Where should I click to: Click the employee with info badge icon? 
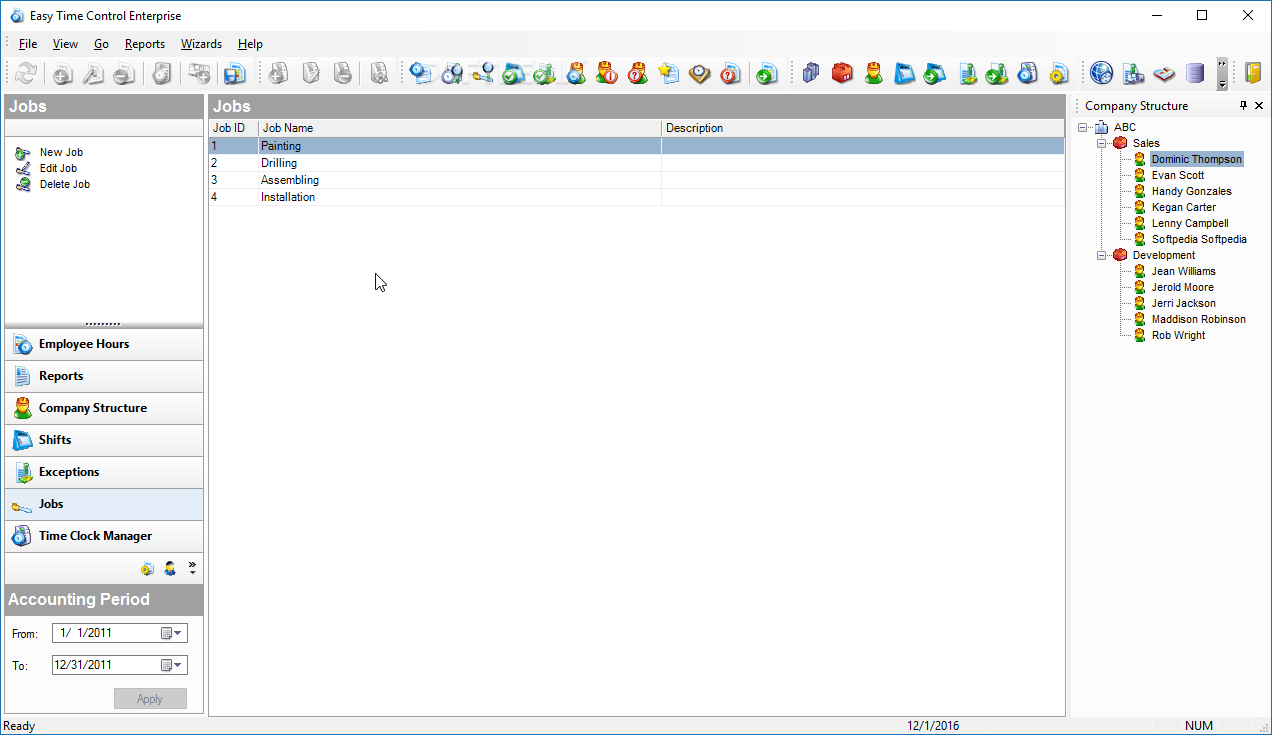tap(607, 73)
